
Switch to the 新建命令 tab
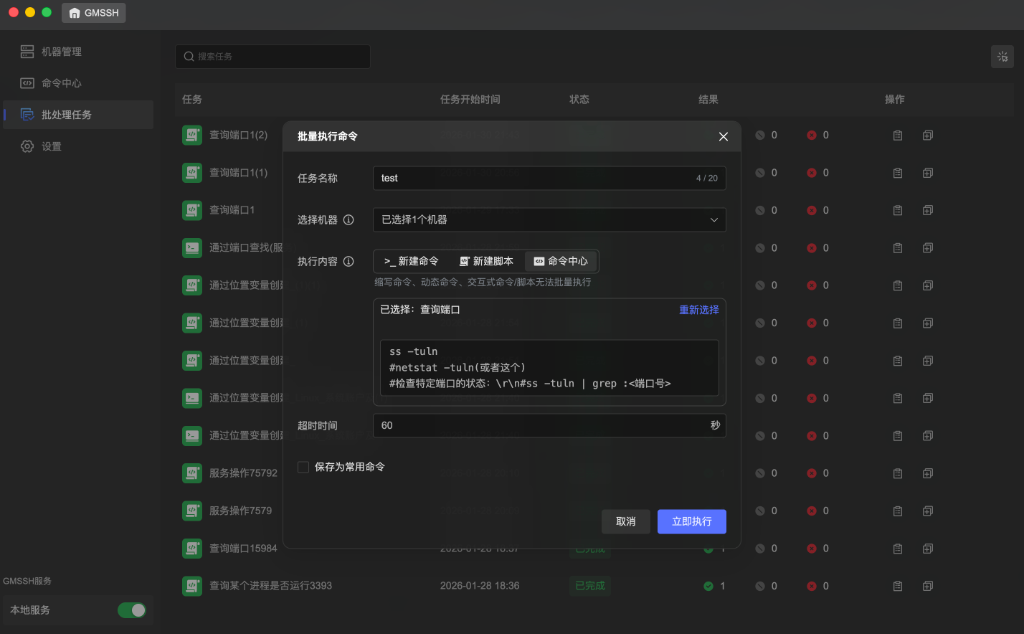pyautogui.click(x=411, y=261)
